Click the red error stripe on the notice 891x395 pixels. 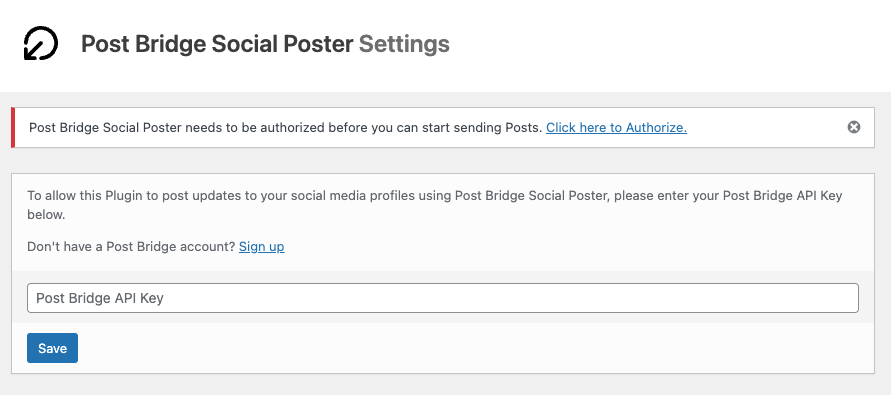pos(13,127)
